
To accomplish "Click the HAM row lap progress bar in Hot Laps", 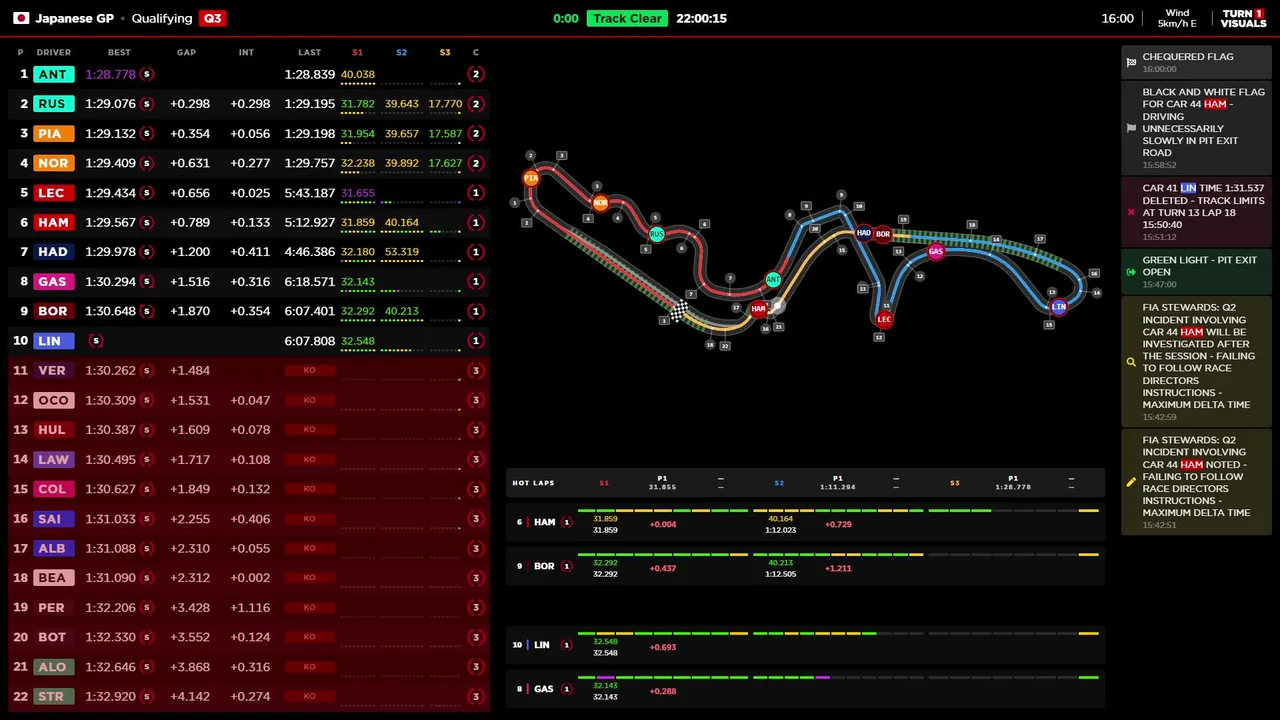I will (x=838, y=511).
